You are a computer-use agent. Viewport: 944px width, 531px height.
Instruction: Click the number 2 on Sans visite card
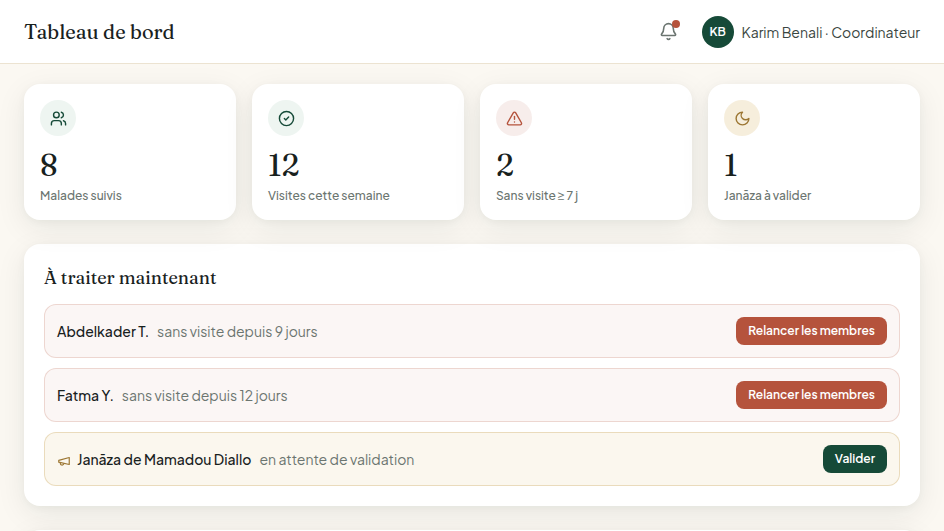coord(505,165)
